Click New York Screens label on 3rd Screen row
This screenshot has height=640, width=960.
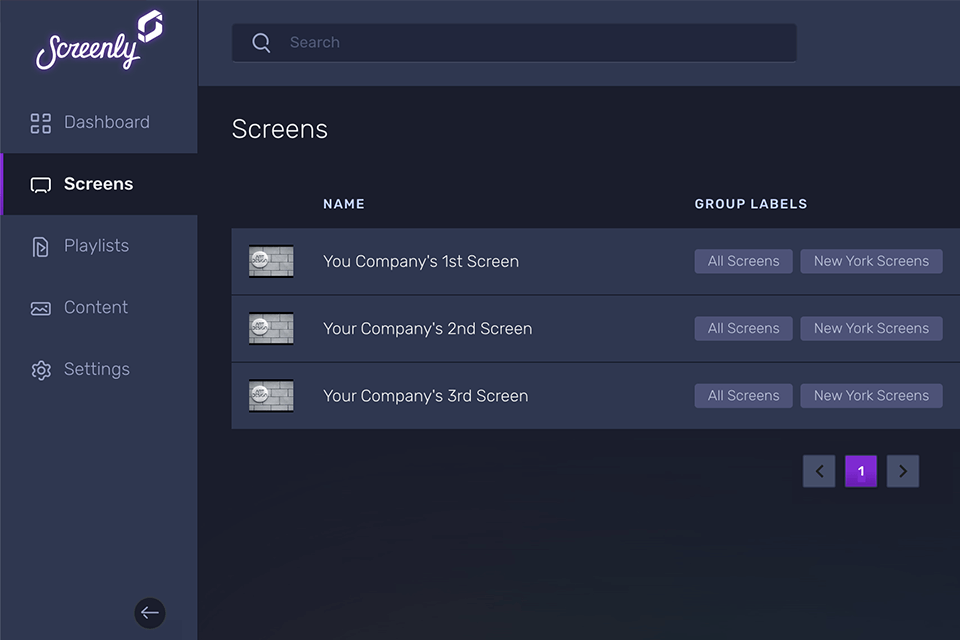click(x=871, y=396)
